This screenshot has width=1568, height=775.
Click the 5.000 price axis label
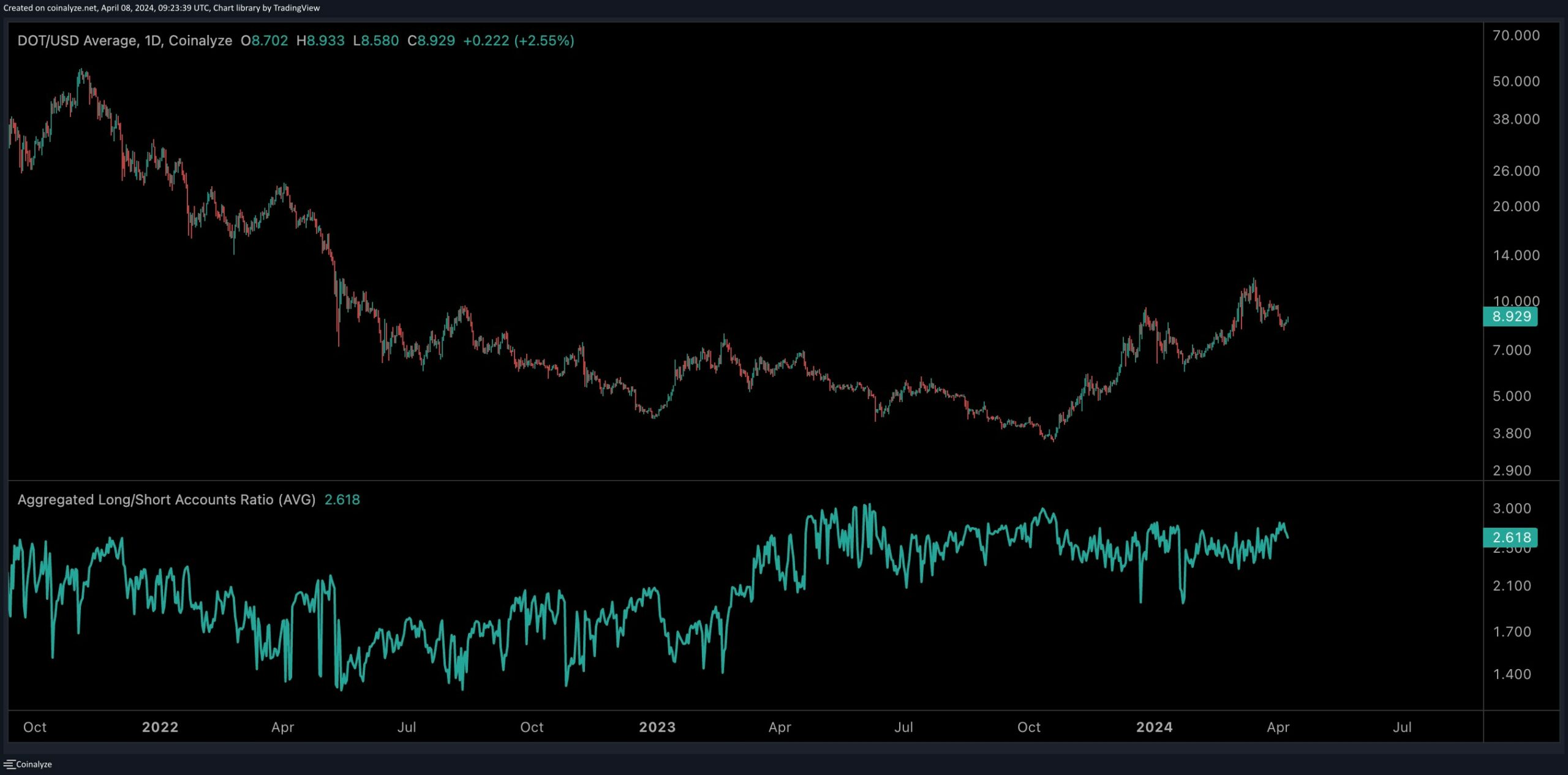tap(1512, 396)
